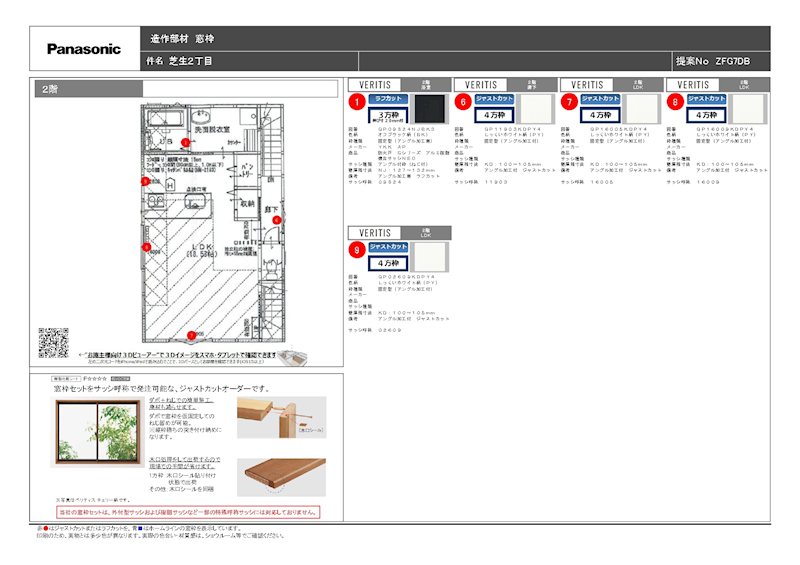Click the brown wooden board image
The height and width of the screenshot is (565, 800).
pyautogui.click(x=282, y=476)
